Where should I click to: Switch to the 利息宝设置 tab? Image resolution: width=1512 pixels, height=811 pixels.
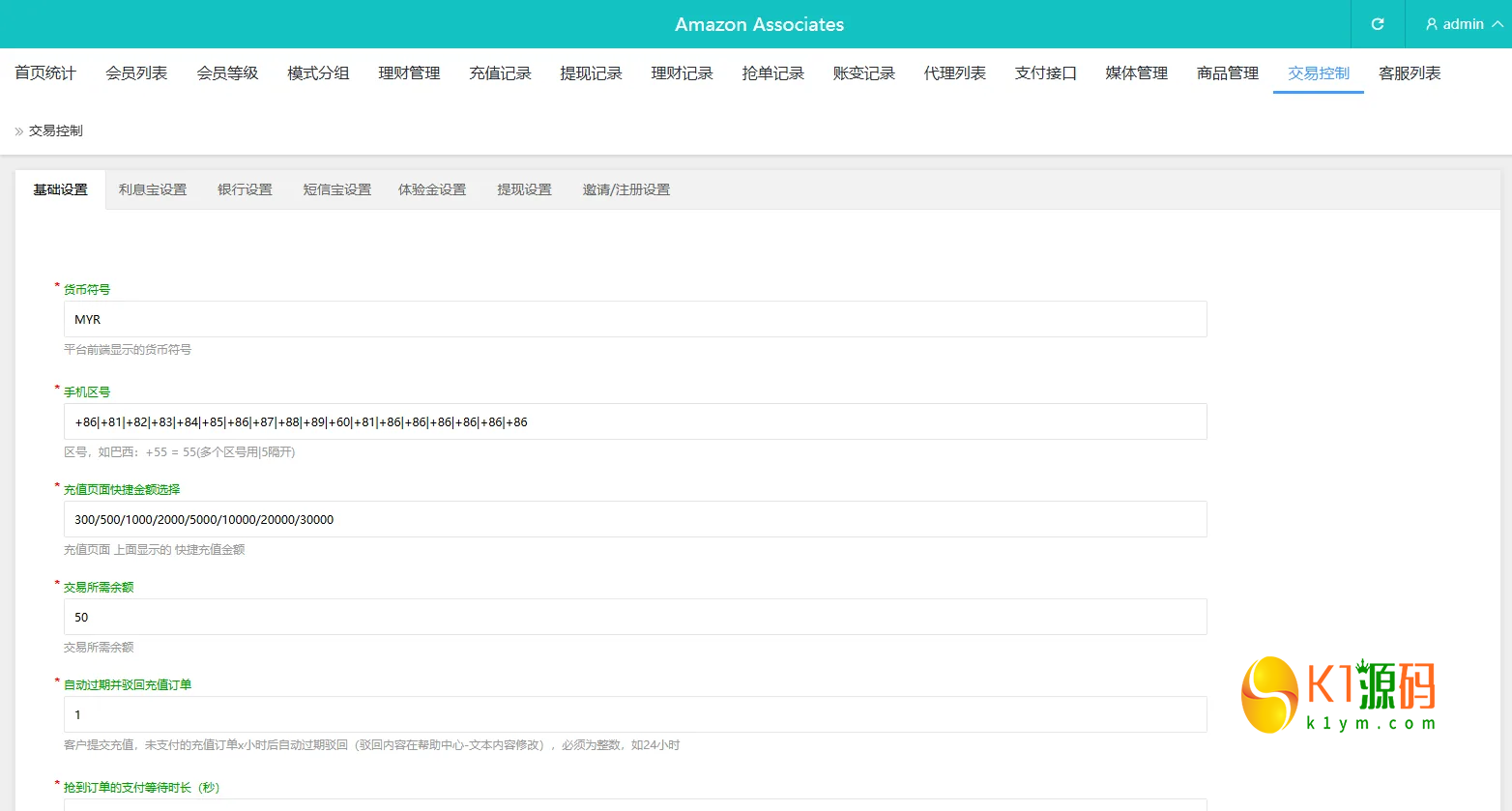pos(152,189)
